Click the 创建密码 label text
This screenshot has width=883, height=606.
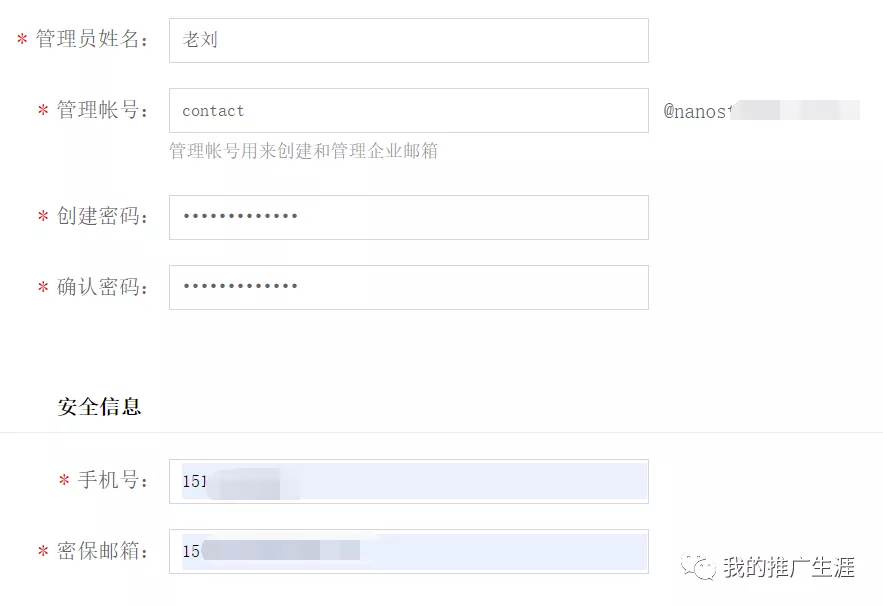[102, 217]
